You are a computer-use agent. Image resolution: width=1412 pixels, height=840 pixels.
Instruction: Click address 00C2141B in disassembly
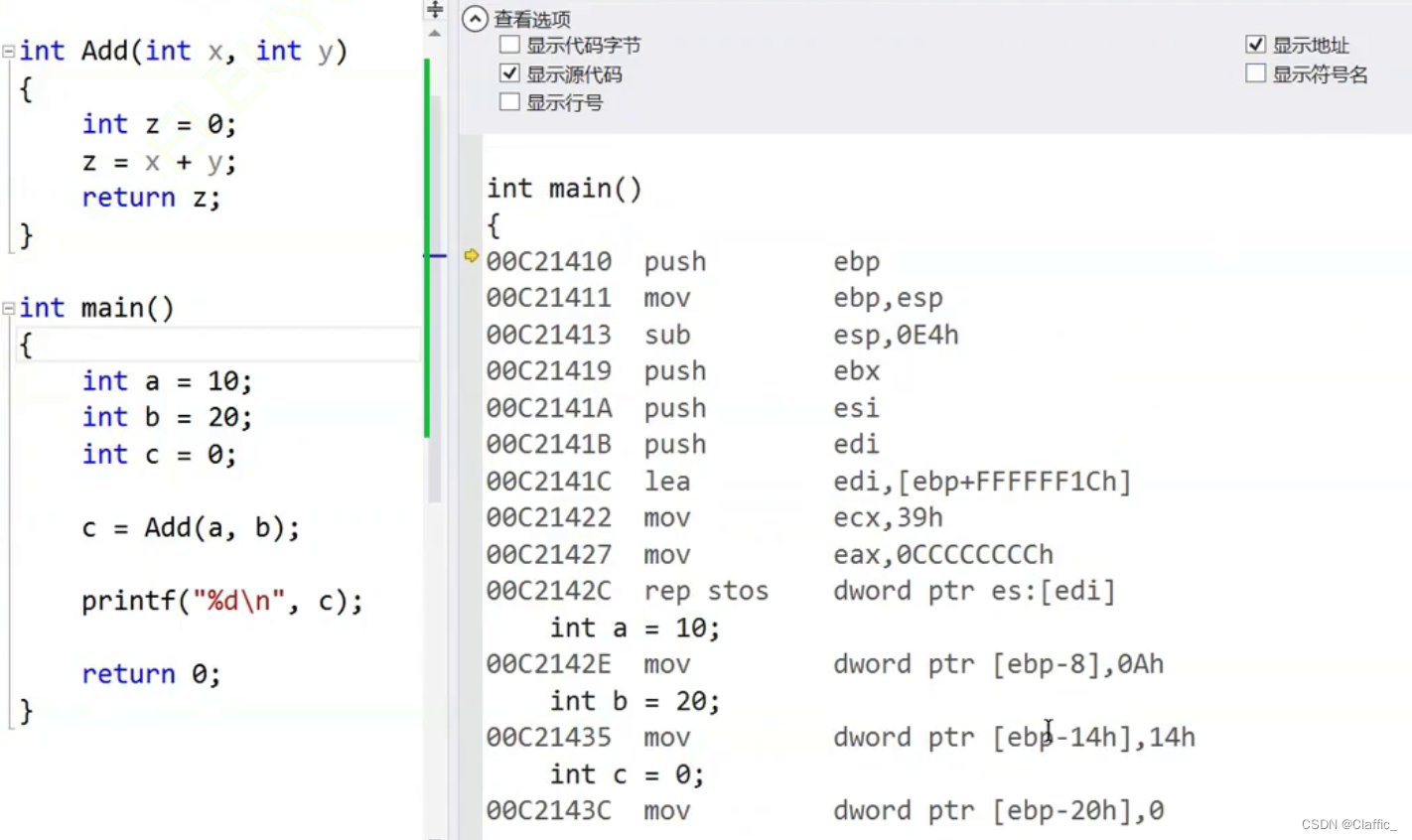(x=549, y=445)
